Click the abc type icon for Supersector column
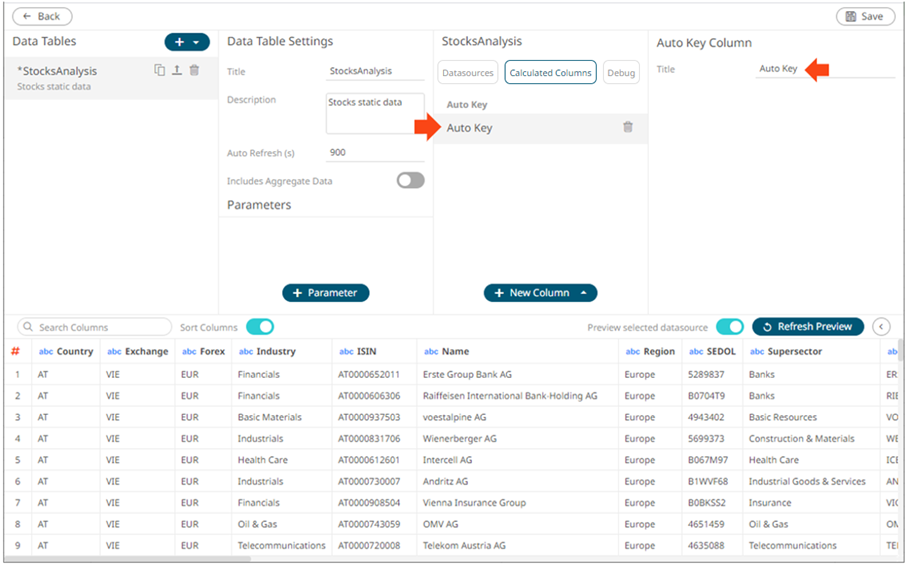Screen dimensions: 907x566 coord(757,352)
